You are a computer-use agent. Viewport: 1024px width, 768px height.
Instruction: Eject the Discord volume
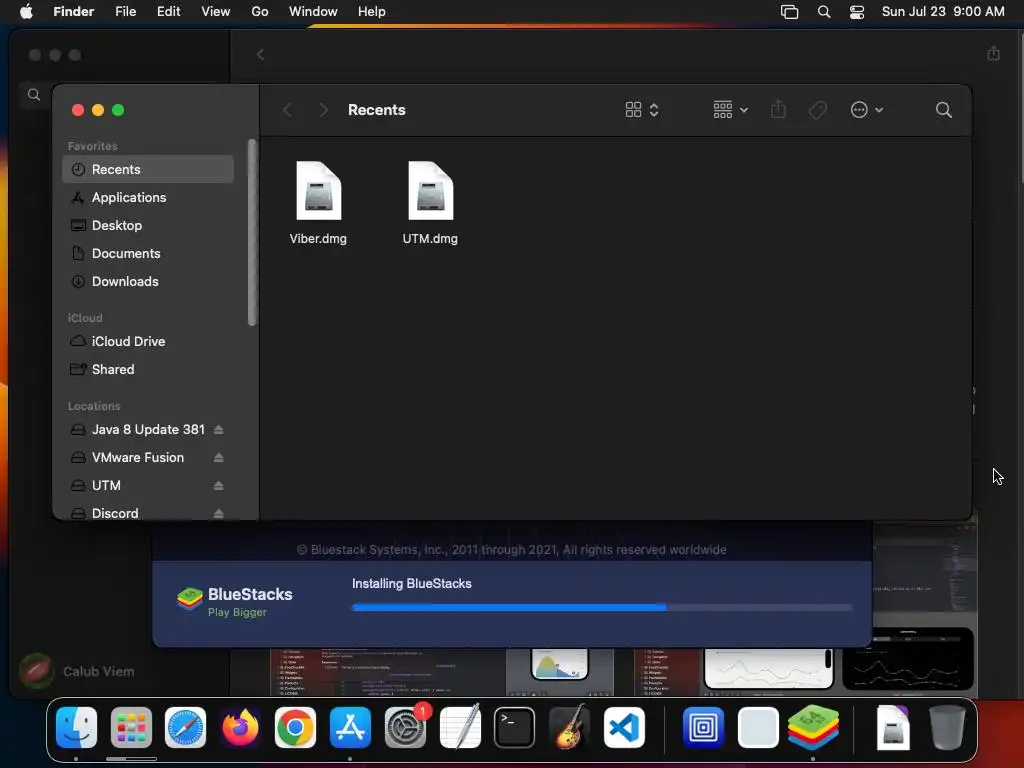pos(219,513)
